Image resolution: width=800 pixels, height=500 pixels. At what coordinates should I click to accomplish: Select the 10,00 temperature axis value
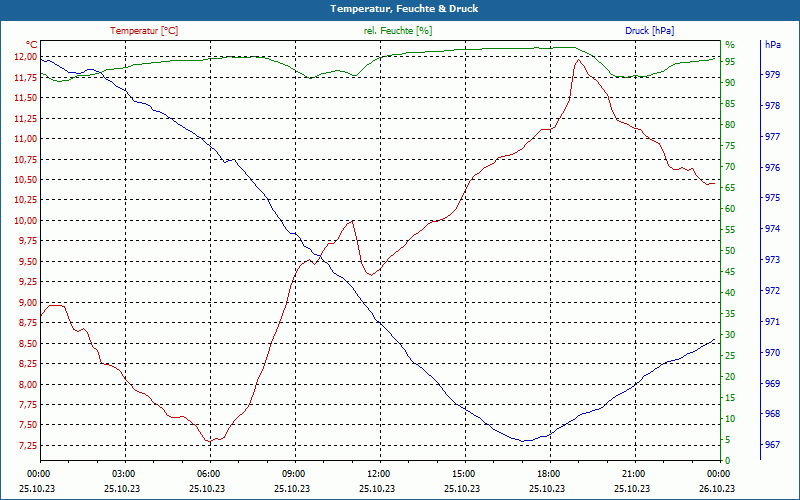pos(25,220)
